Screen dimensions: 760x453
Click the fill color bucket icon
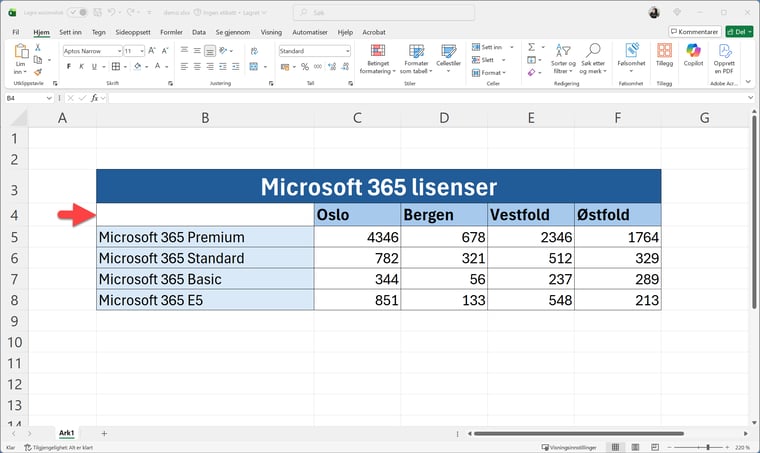pyautogui.click(x=138, y=66)
